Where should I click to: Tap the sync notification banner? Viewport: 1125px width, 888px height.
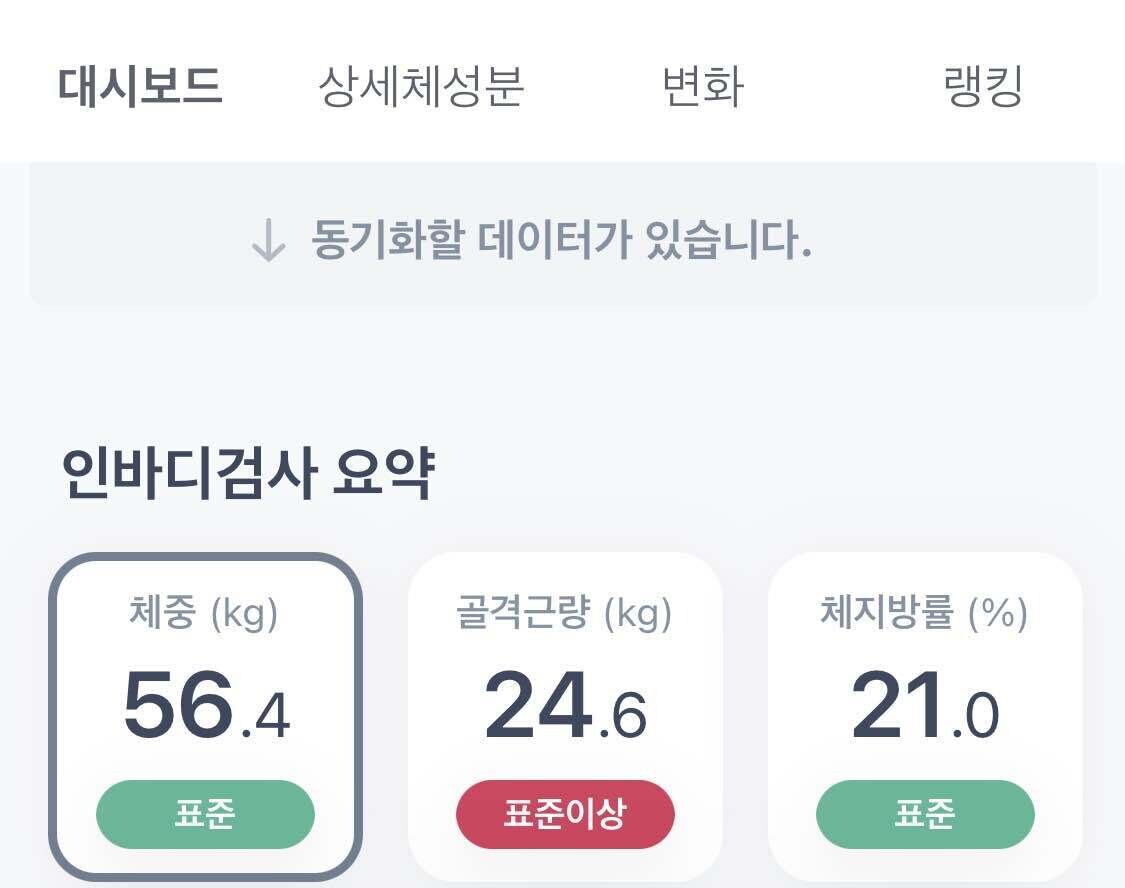pyautogui.click(x=562, y=240)
